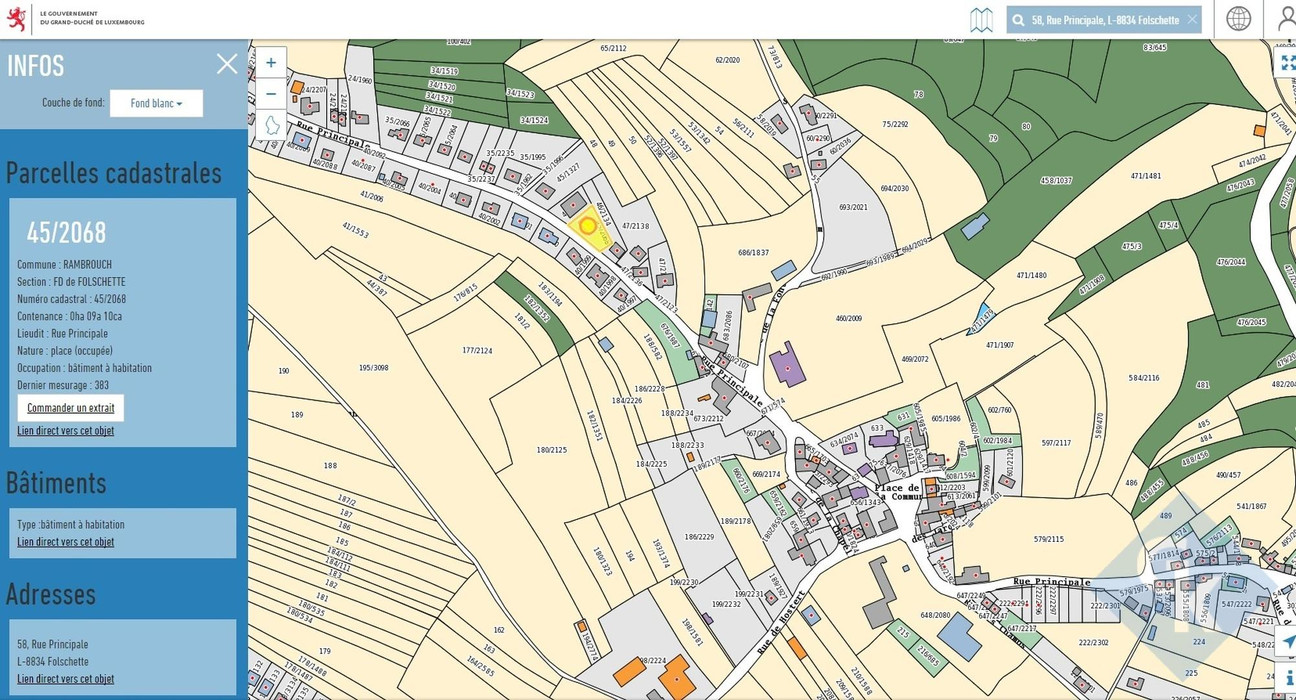Open the Fond blanc background layer dropdown
This screenshot has height=700, width=1296.
pyautogui.click(x=156, y=103)
